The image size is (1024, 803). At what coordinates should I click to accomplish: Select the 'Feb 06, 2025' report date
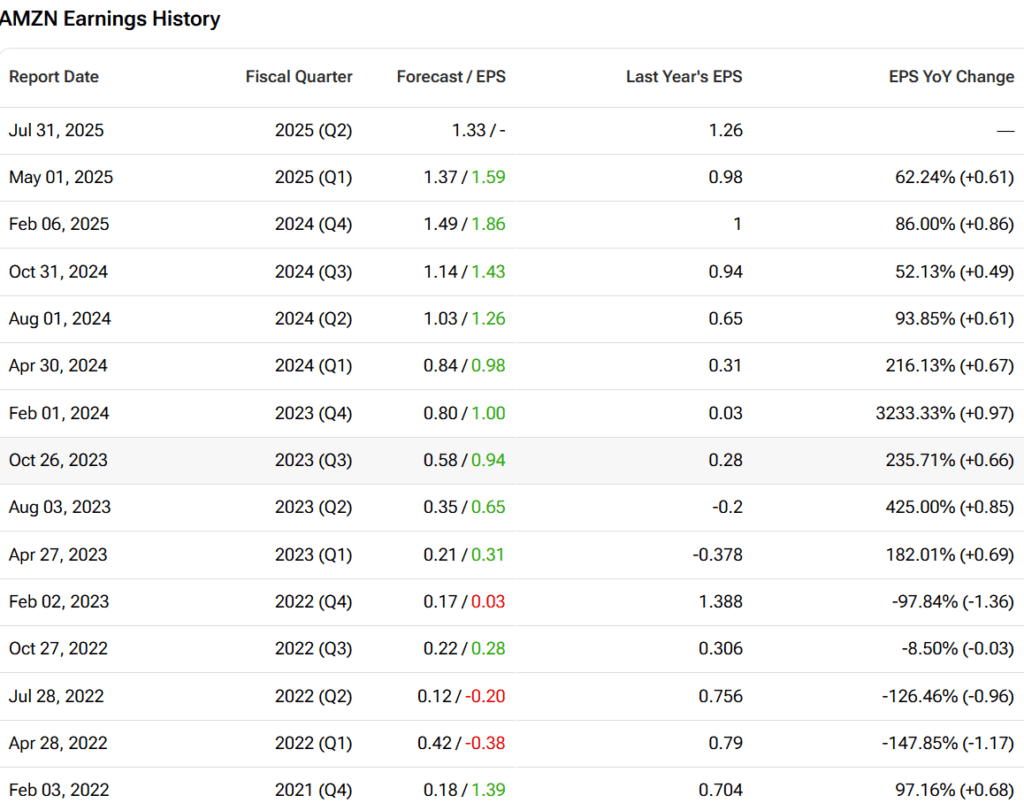pos(59,225)
